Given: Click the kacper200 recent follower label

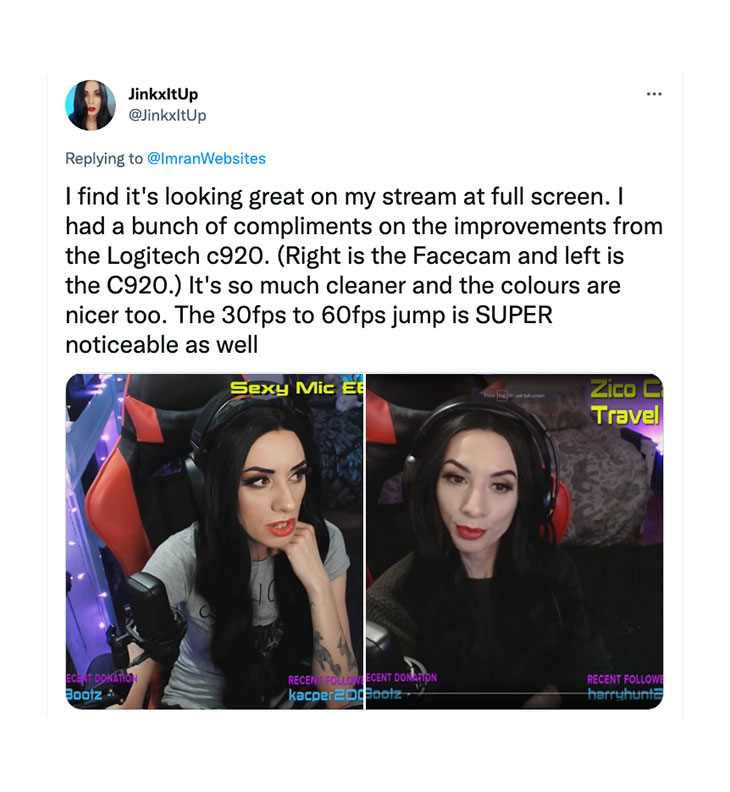Looking at the screenshot, I should (x=325, y=695).
